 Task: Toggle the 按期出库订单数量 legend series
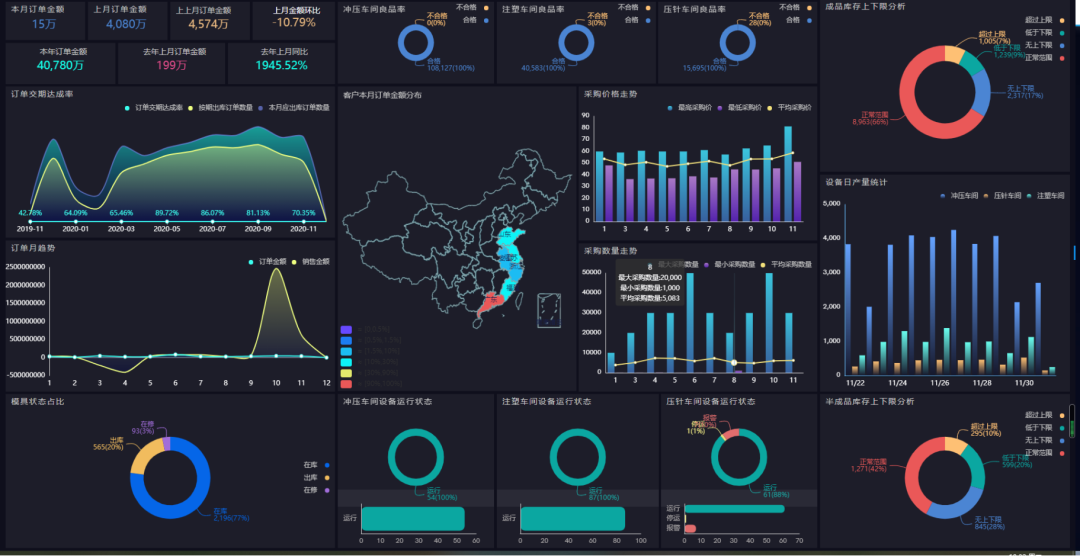point(191,107)
